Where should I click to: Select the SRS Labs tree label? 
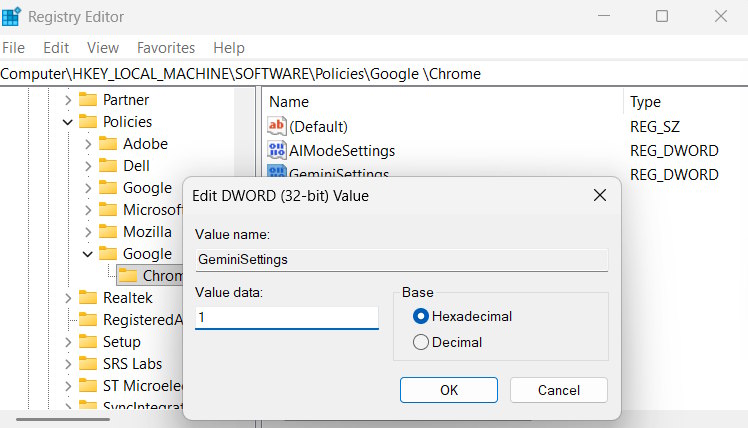pyautogui.click(x=133, y=364)
